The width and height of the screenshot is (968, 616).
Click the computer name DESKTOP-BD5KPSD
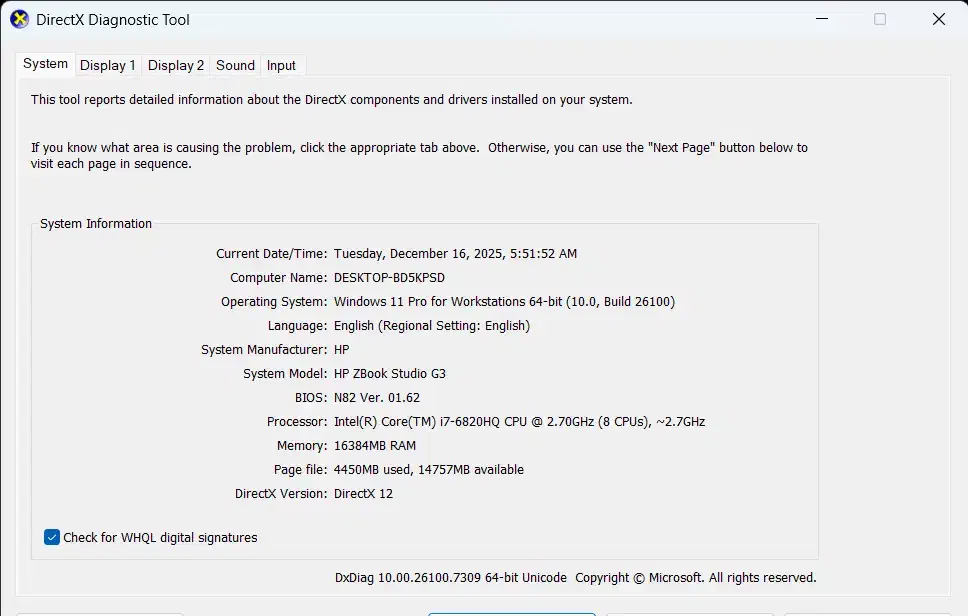389,278
